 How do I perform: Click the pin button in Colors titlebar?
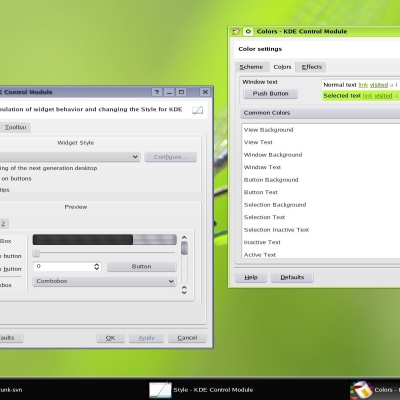[x=248, y=31]
